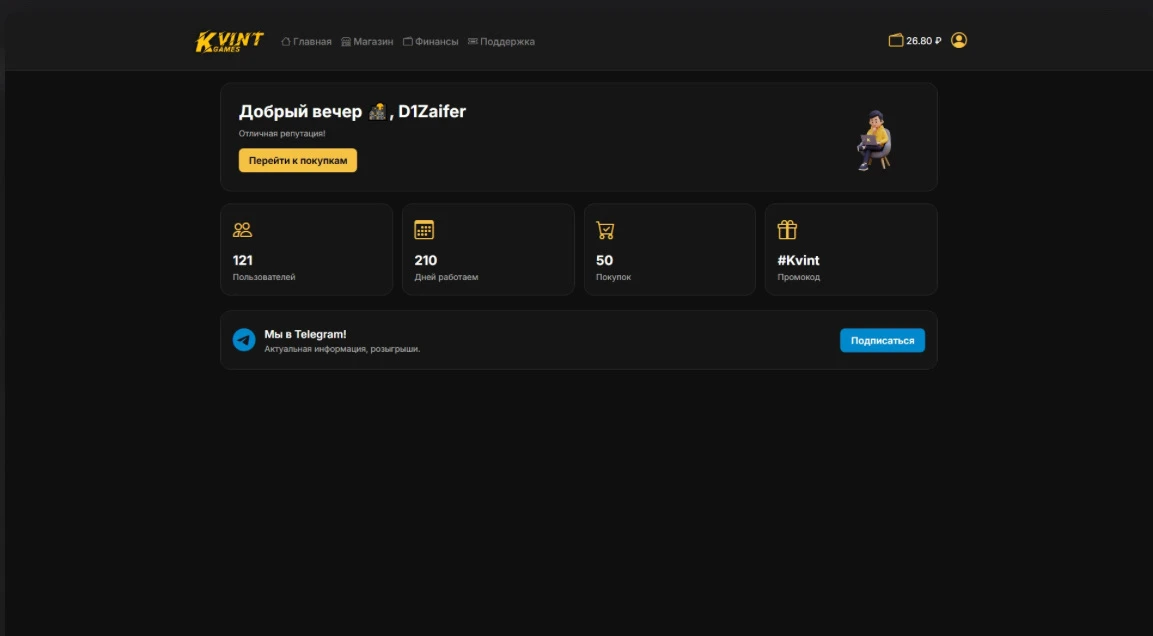The height and width of the screenshot is (636, 1153).
Task: Select the 210 Дней работаем card
Action: tap(488, 250)
